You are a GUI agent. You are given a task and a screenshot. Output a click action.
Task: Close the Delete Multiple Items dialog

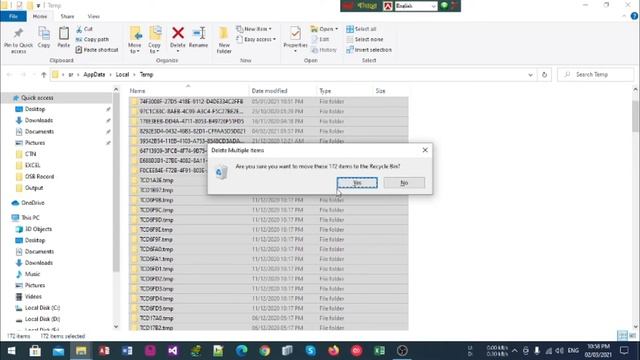425,150
